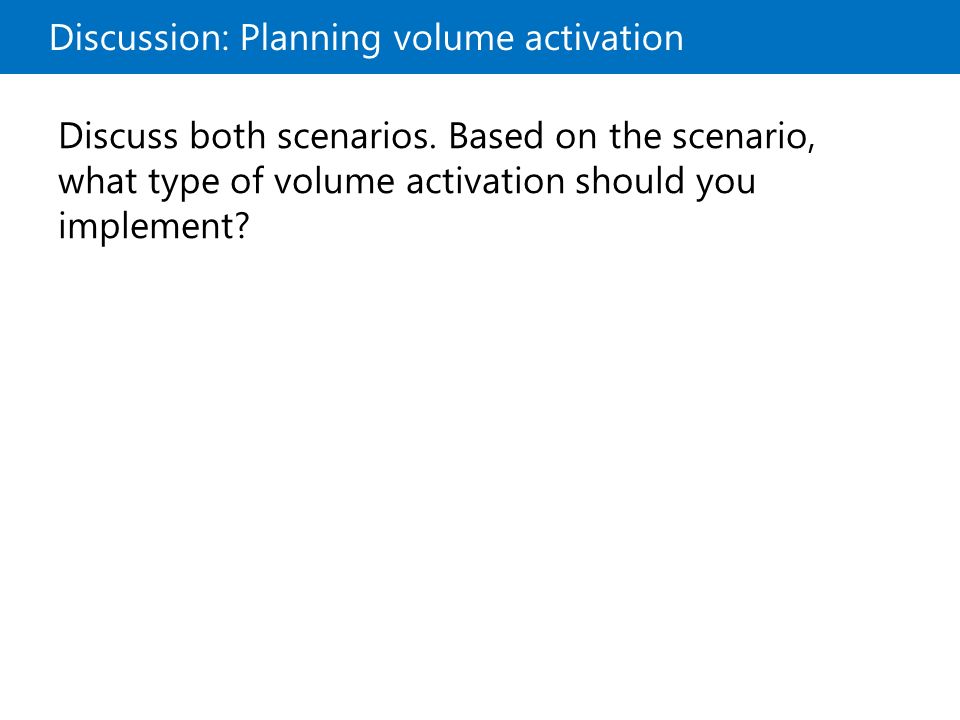
Task: Click the word 'Based' in the first line
Action: coord(496,135)
